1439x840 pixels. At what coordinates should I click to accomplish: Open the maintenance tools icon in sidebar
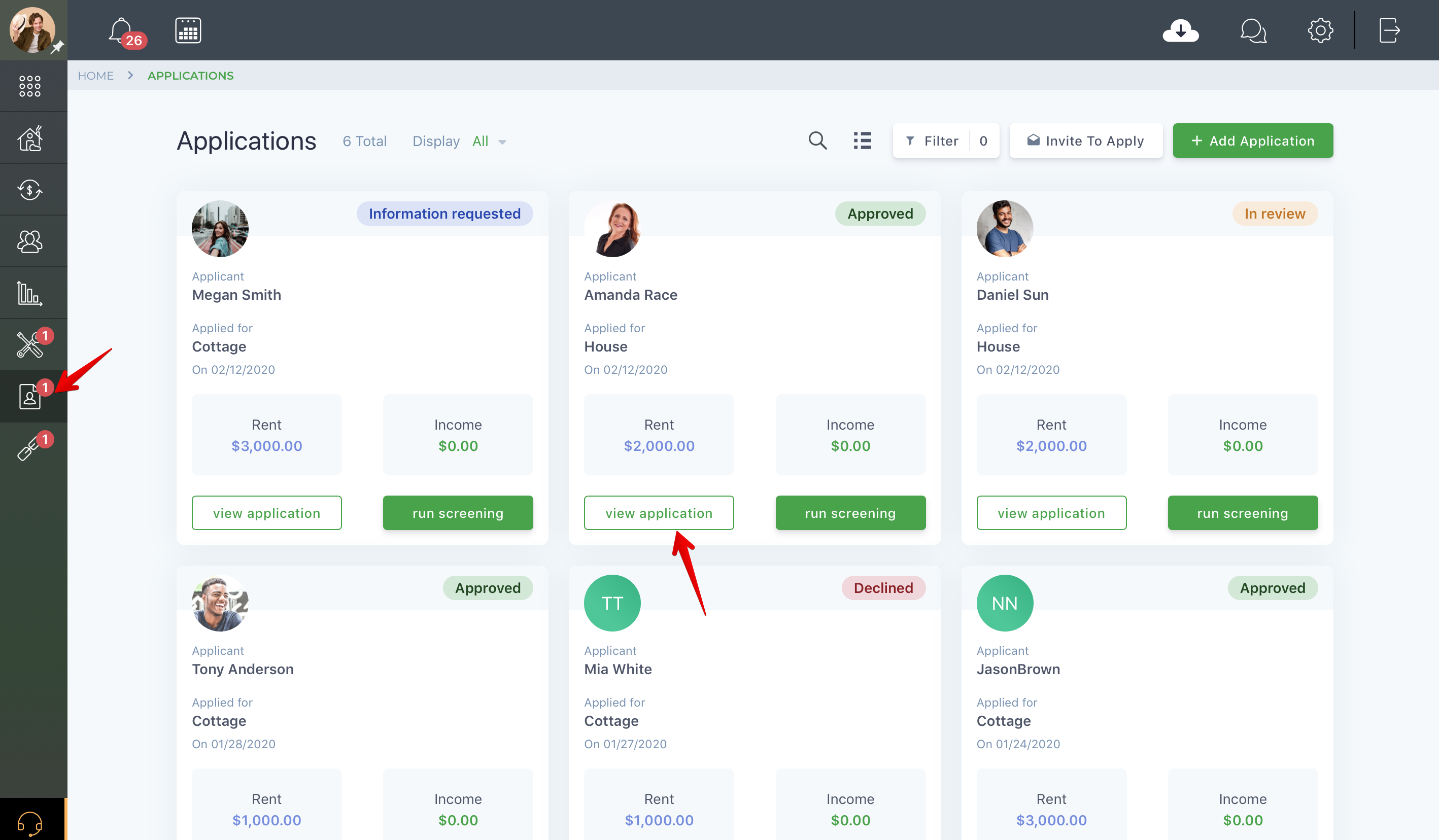pos(30,344)
